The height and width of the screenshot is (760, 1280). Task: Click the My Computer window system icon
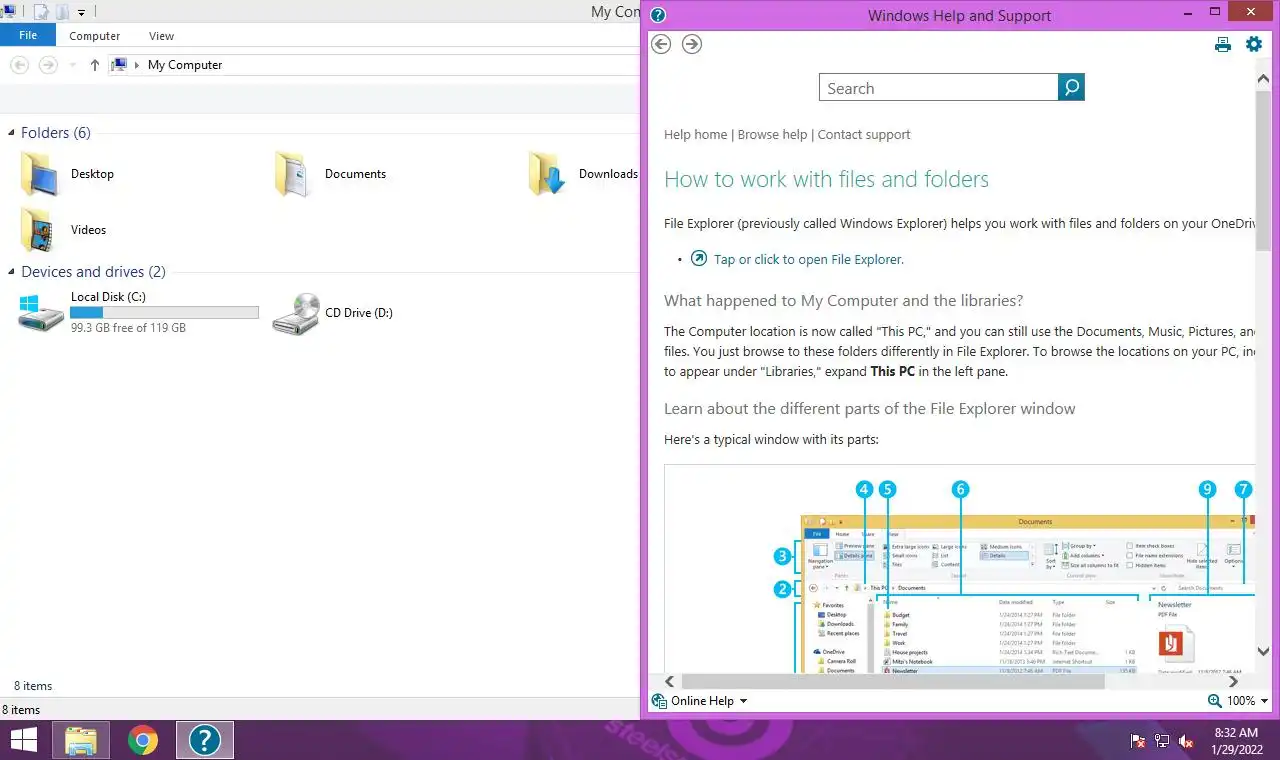pos(9,12)
